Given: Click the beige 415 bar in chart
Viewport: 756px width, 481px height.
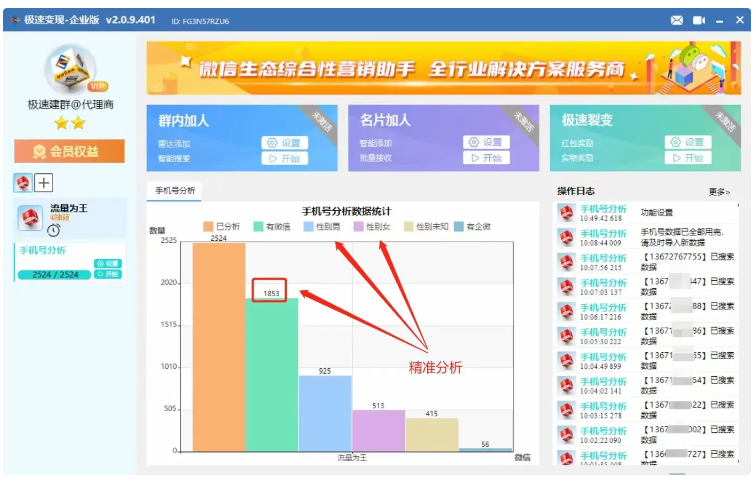Looking at the screenshot, I should [432, 435].
